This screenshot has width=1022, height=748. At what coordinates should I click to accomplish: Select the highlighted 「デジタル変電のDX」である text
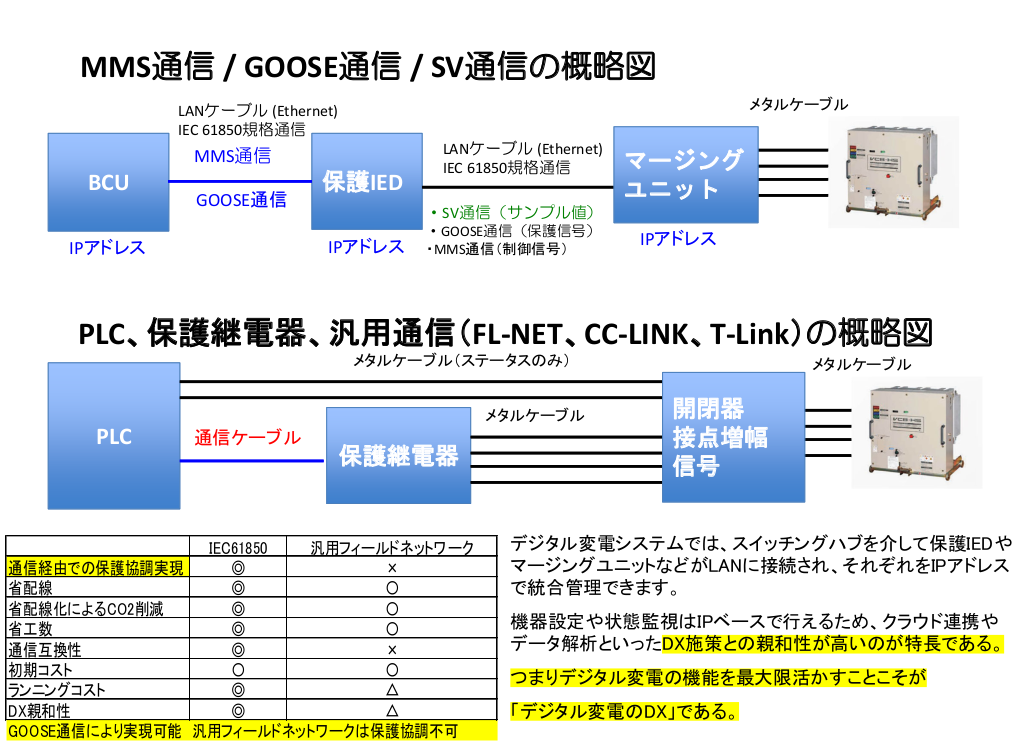point(625,712)
